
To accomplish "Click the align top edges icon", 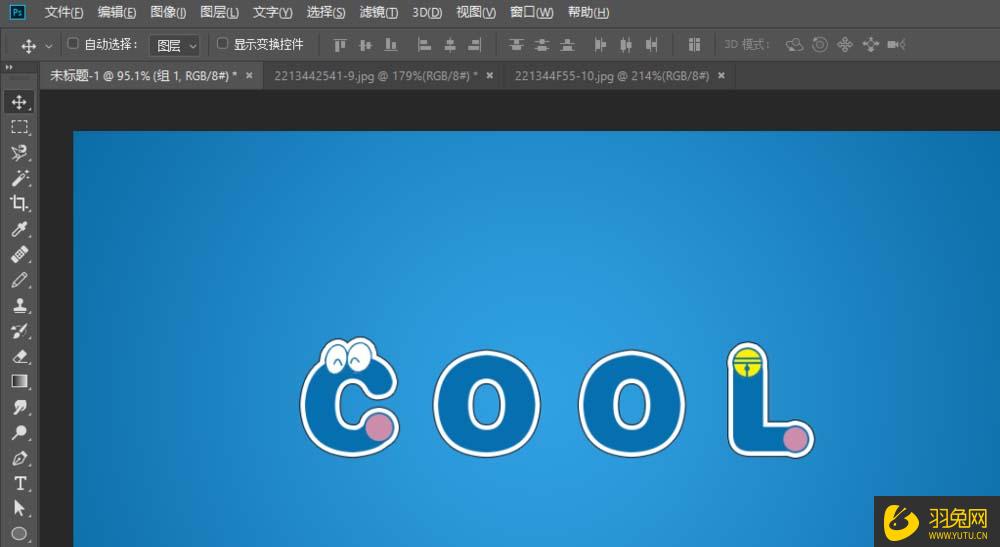I will point(340,45).
